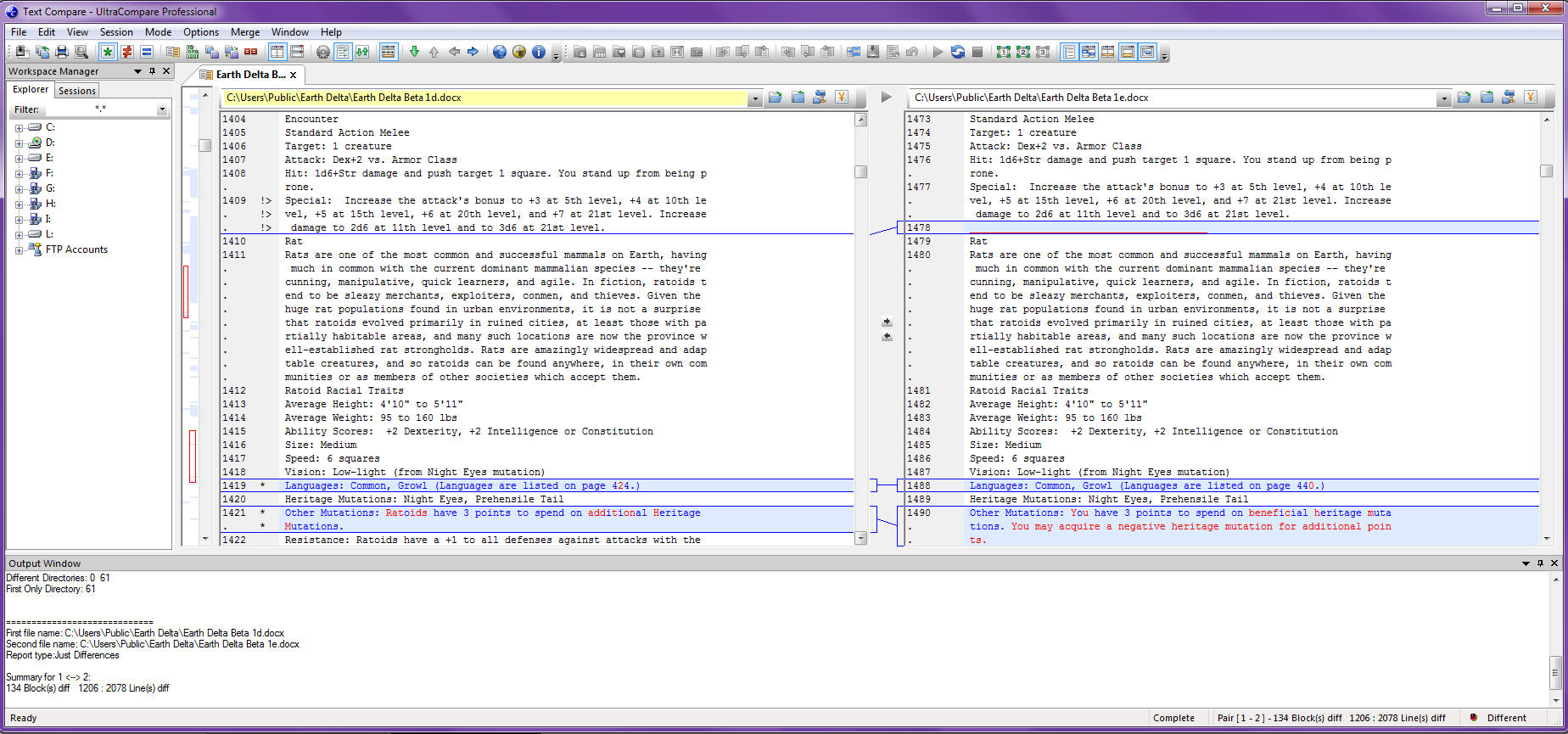Click the Refresh compare icon
The width and height of the screenshot is (1568, 734).
pyautogui.click(x=958, y=53)
